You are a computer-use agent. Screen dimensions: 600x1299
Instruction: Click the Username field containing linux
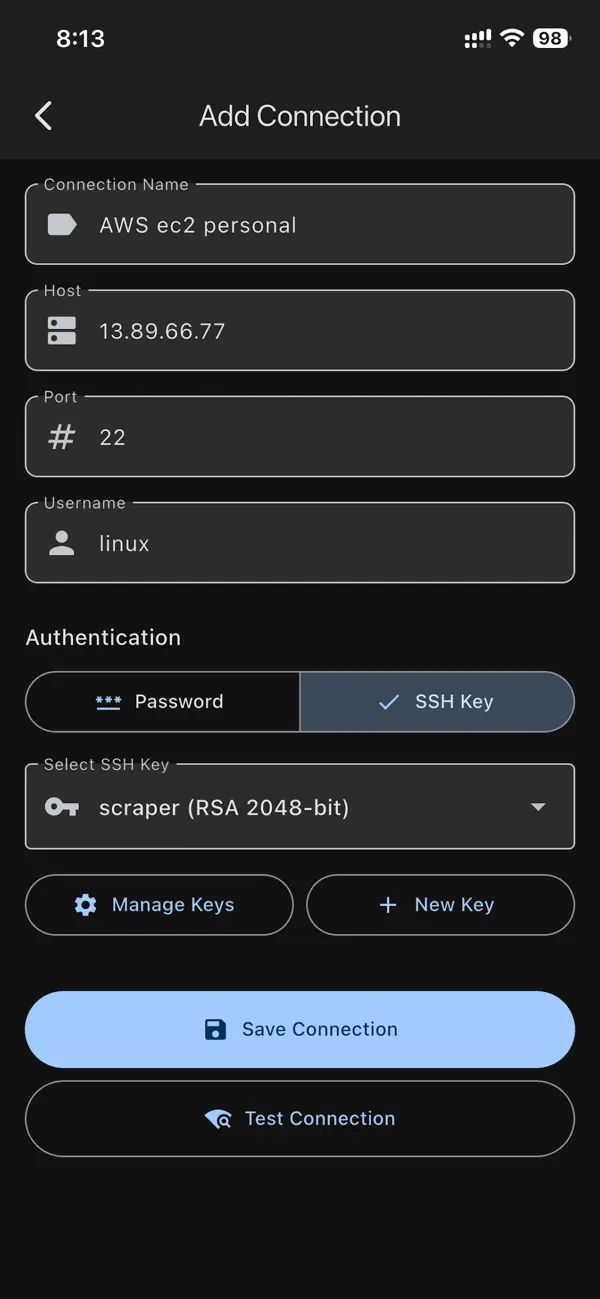[x=300, y=543]
